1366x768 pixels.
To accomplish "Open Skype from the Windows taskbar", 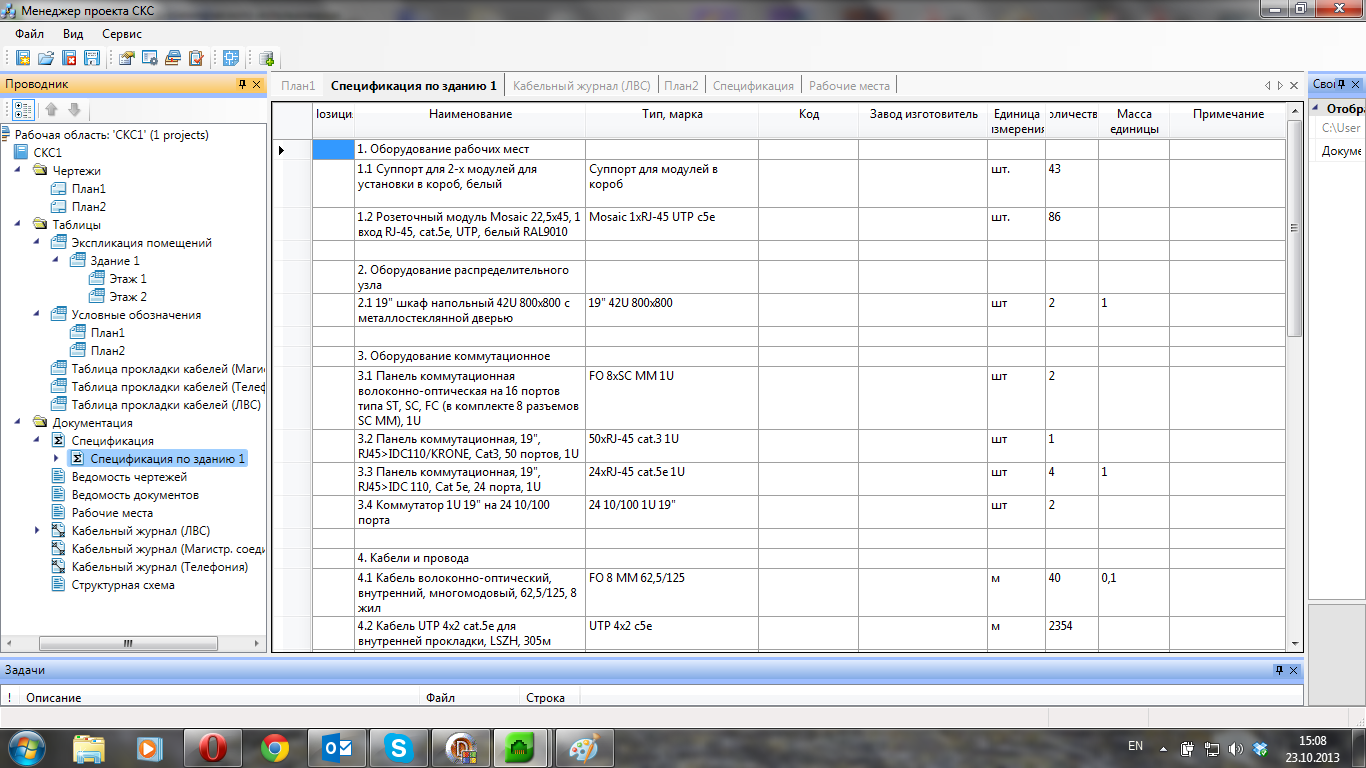I will 399,747.
